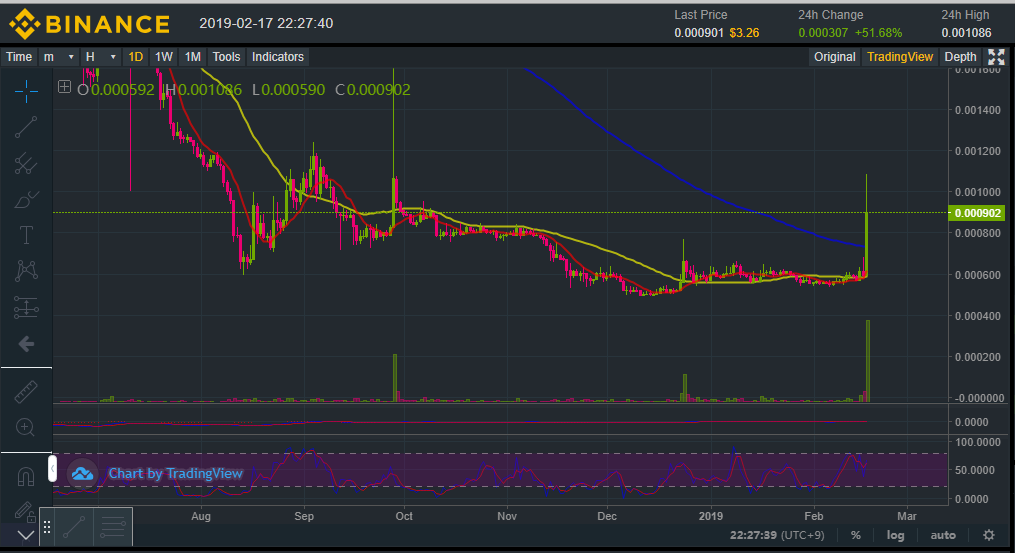
Task: Select the text annotation tool
Action: pyautogui.click(x=26, y=235)
